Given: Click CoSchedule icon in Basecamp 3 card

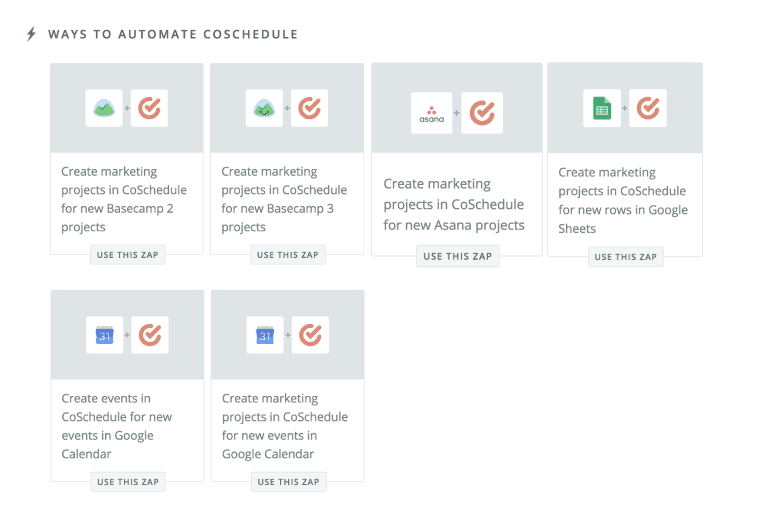Looking at the screenshot, I should [x=310, y=108].
